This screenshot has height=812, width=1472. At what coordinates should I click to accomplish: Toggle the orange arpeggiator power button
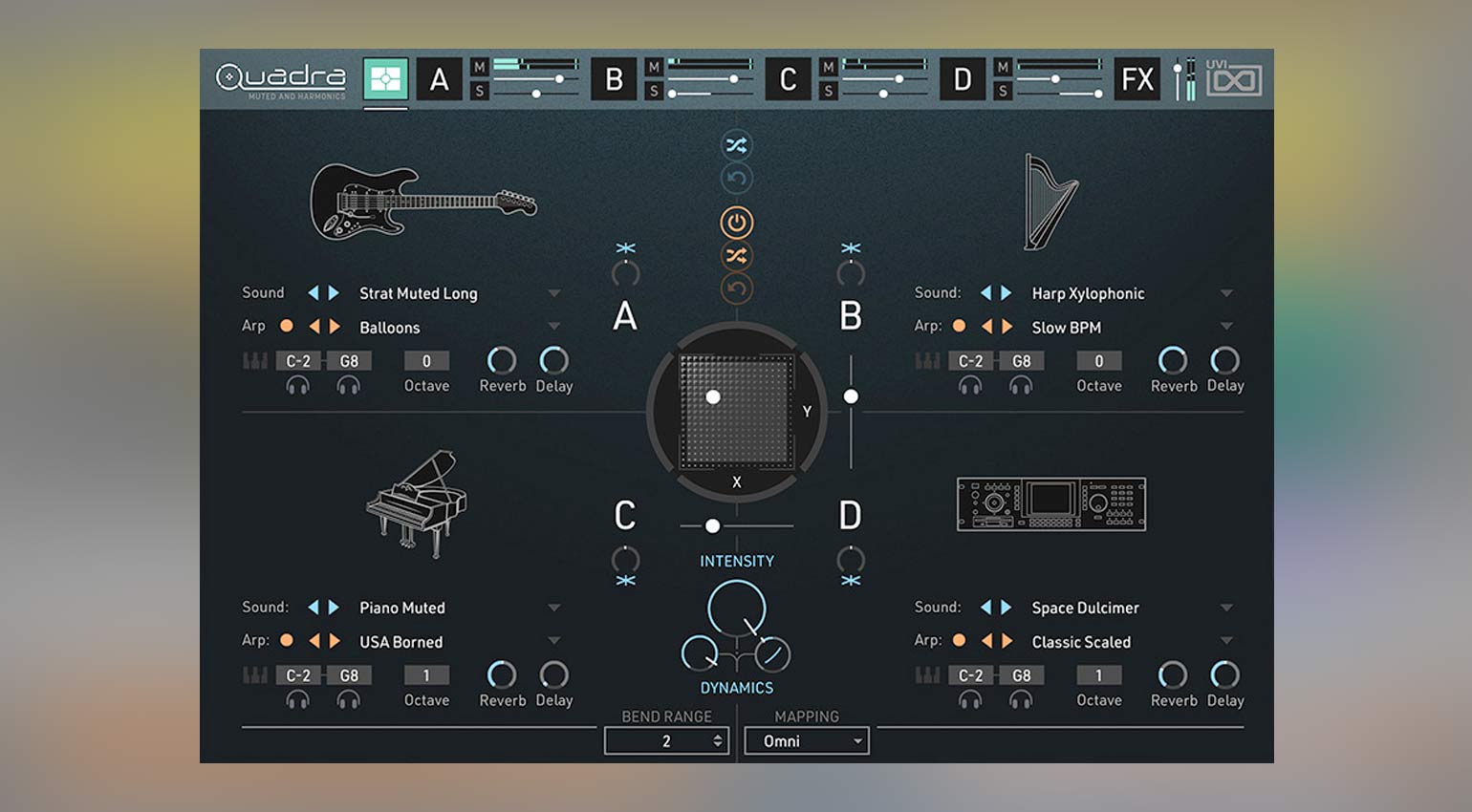pos(736,223)
